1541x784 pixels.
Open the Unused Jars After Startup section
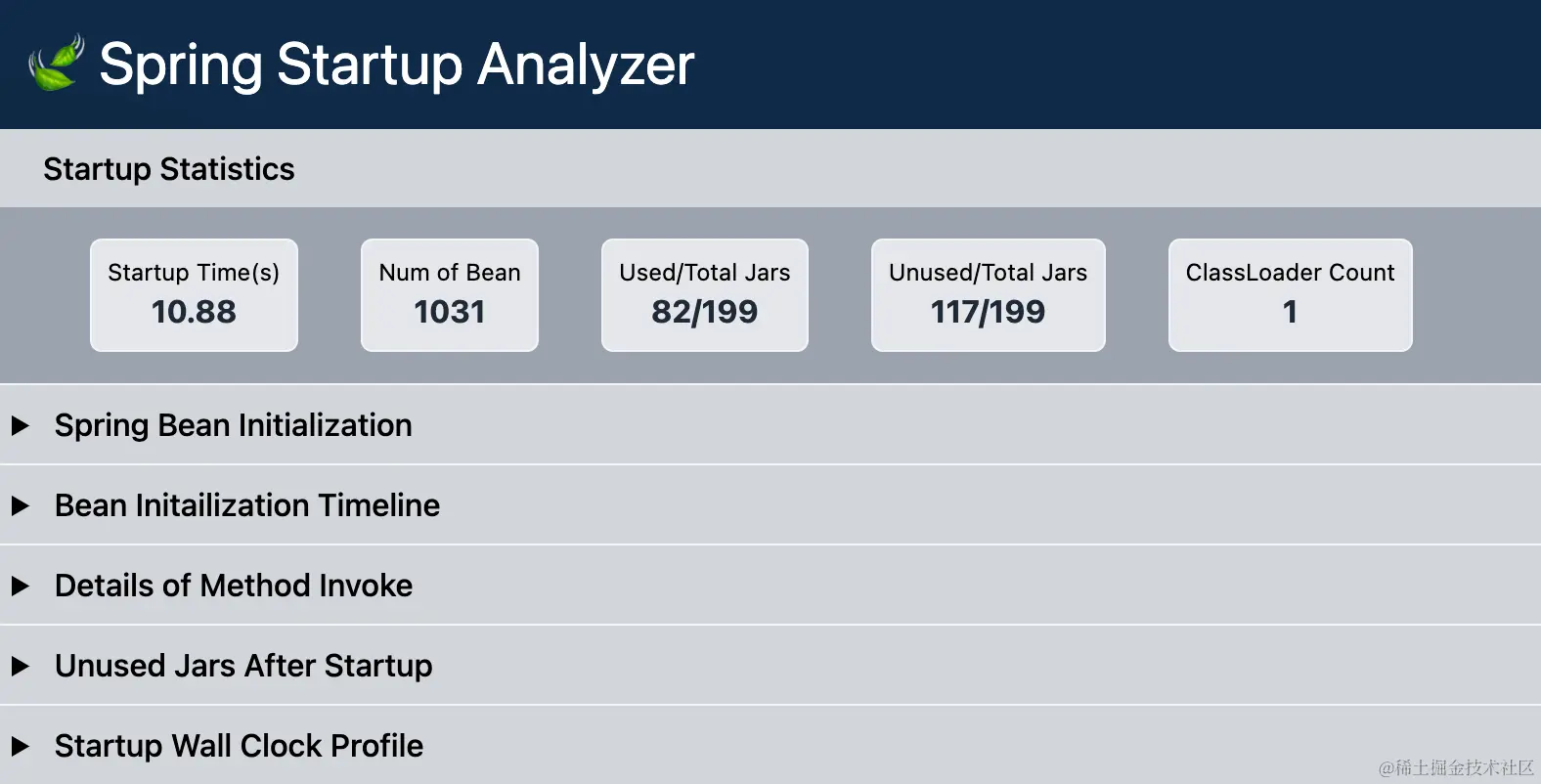tap(243, 666)
